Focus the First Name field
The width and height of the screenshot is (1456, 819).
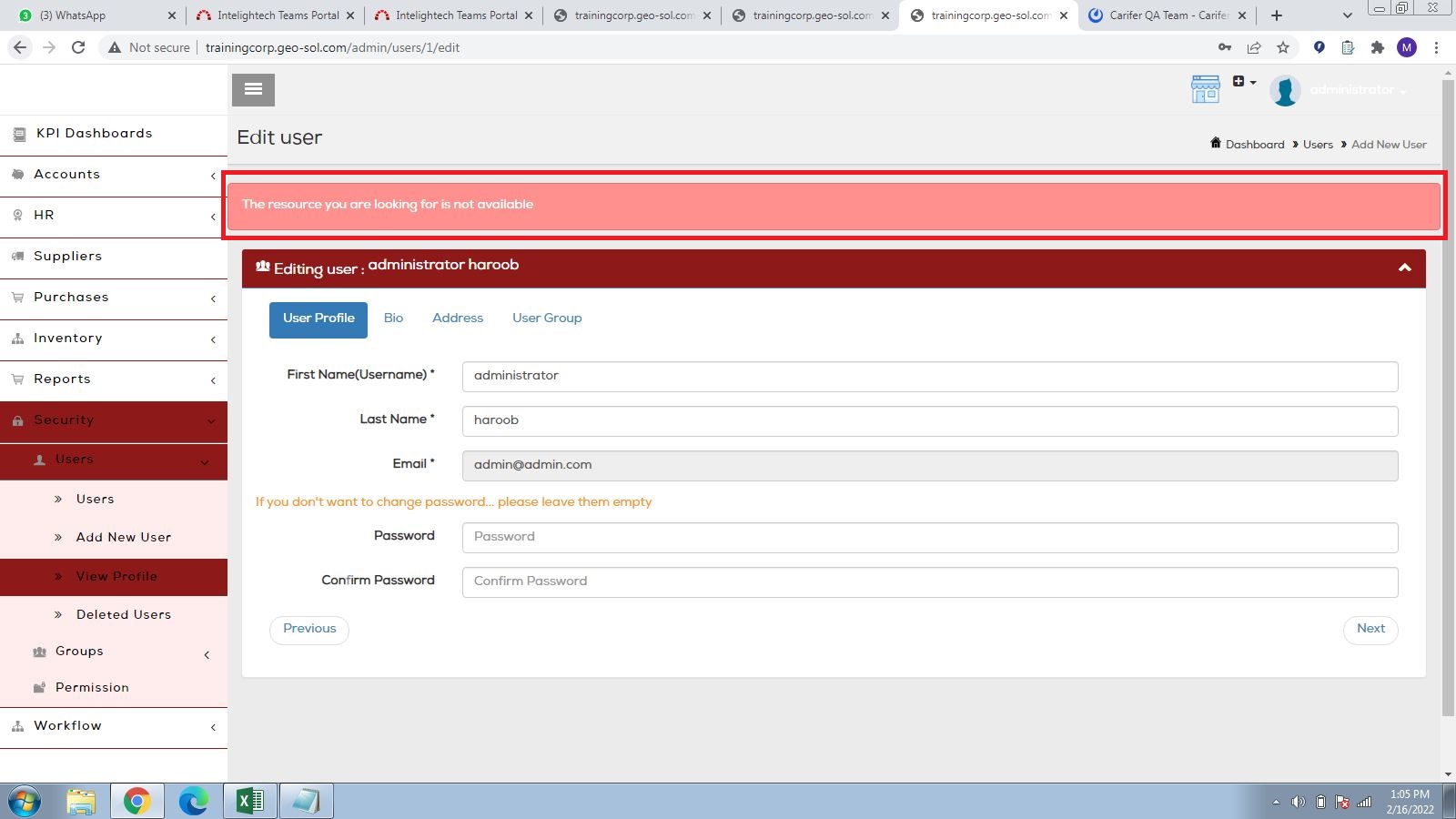pyautogui.click(x=930, y=376)
